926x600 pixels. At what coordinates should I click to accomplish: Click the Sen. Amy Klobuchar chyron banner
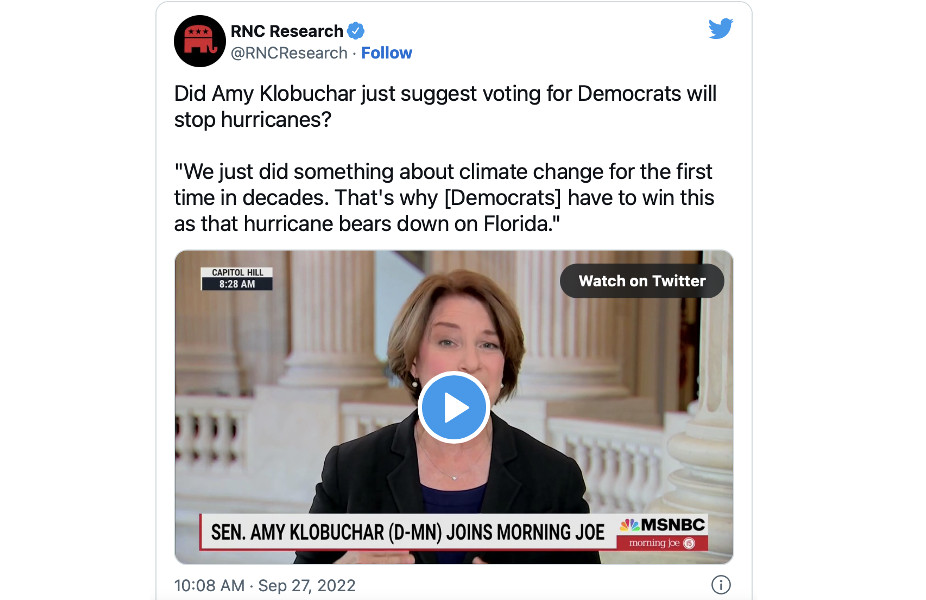click(407, 532)
